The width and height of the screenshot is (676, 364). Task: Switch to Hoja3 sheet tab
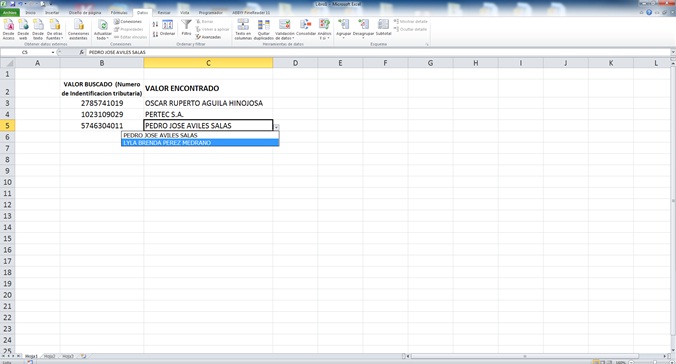pos(68,356)
